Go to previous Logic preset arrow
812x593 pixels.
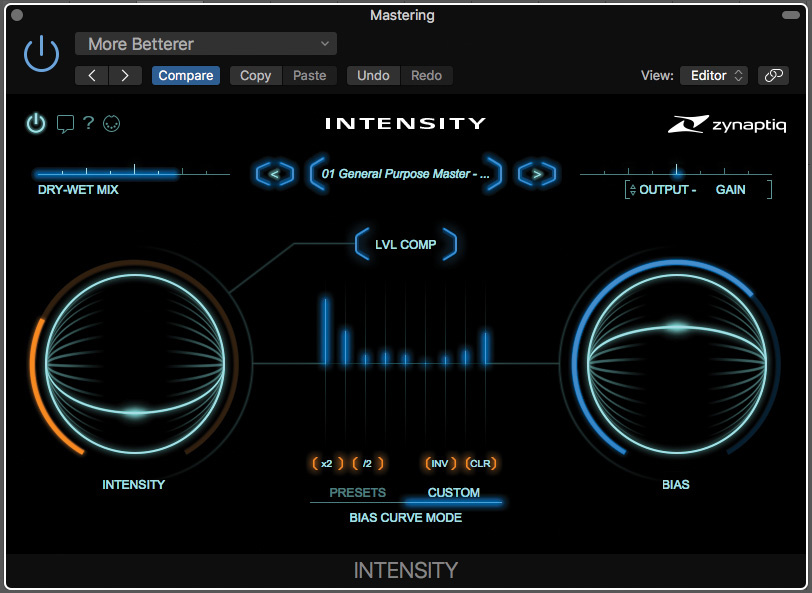(x=92, y=76)
